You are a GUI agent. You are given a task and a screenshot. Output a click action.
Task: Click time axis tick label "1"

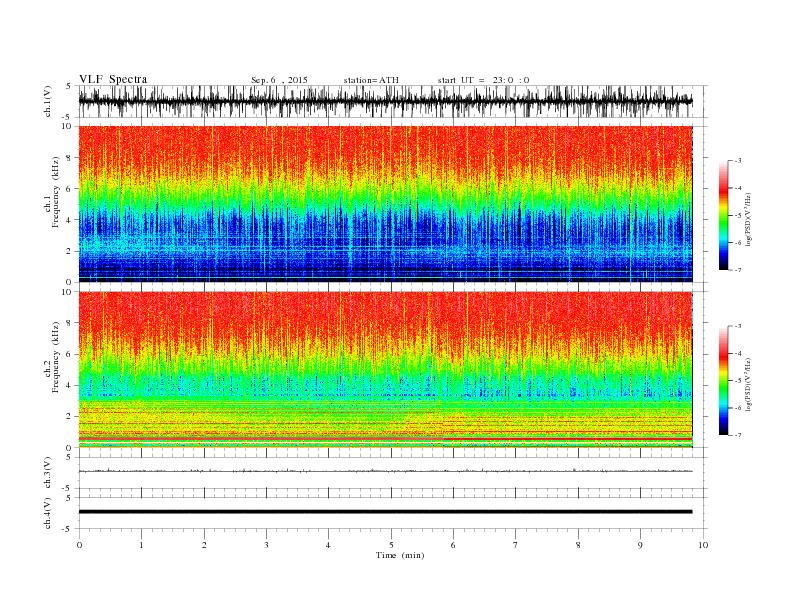click(141, 545)
